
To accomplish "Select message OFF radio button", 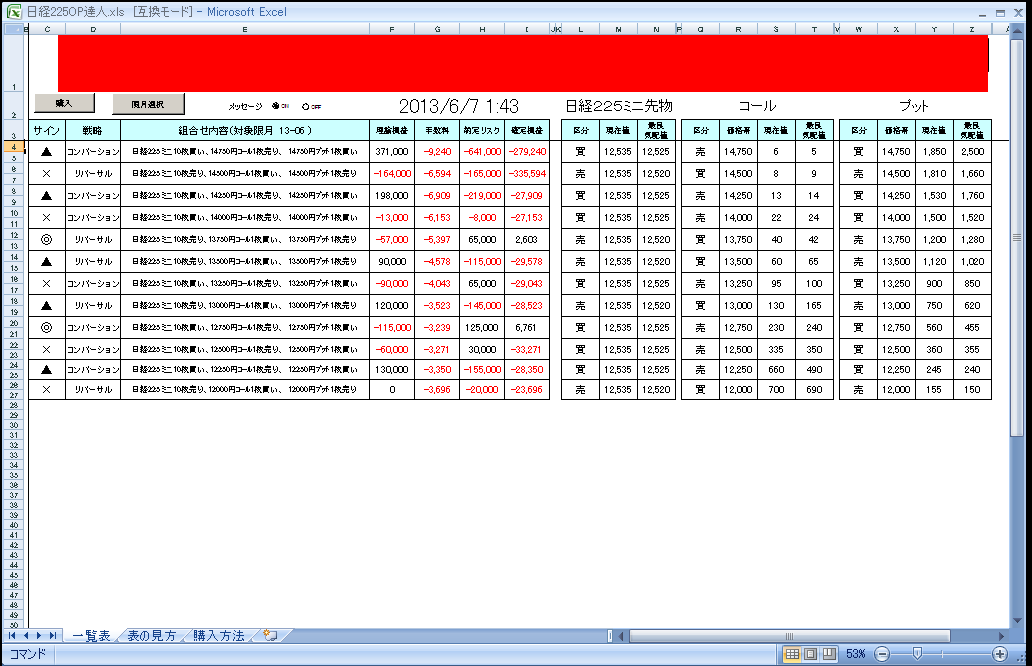I will click(305, 106).
